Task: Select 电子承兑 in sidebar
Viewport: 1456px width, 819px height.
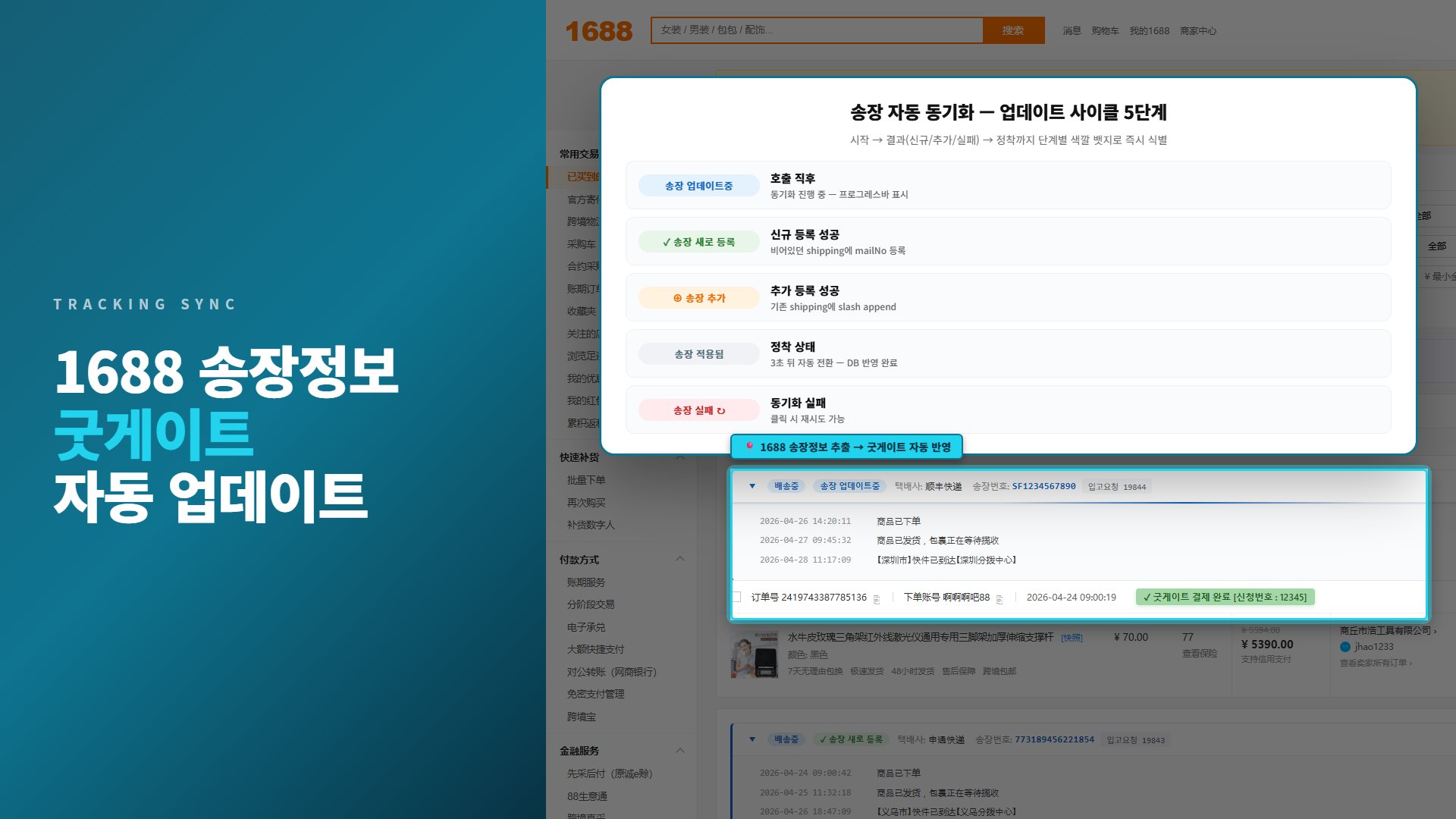Action: click(586, 627)
